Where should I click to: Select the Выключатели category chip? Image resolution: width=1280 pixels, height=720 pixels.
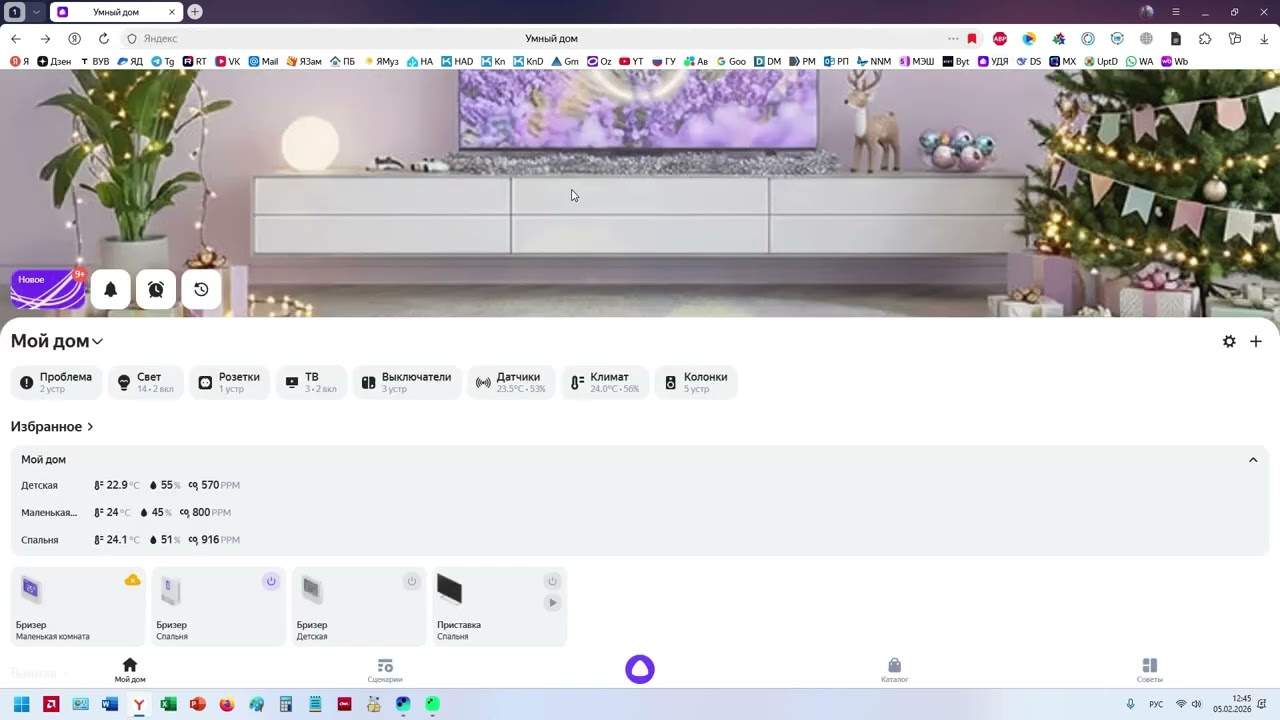pyautogui.click(x=407, y=382)
